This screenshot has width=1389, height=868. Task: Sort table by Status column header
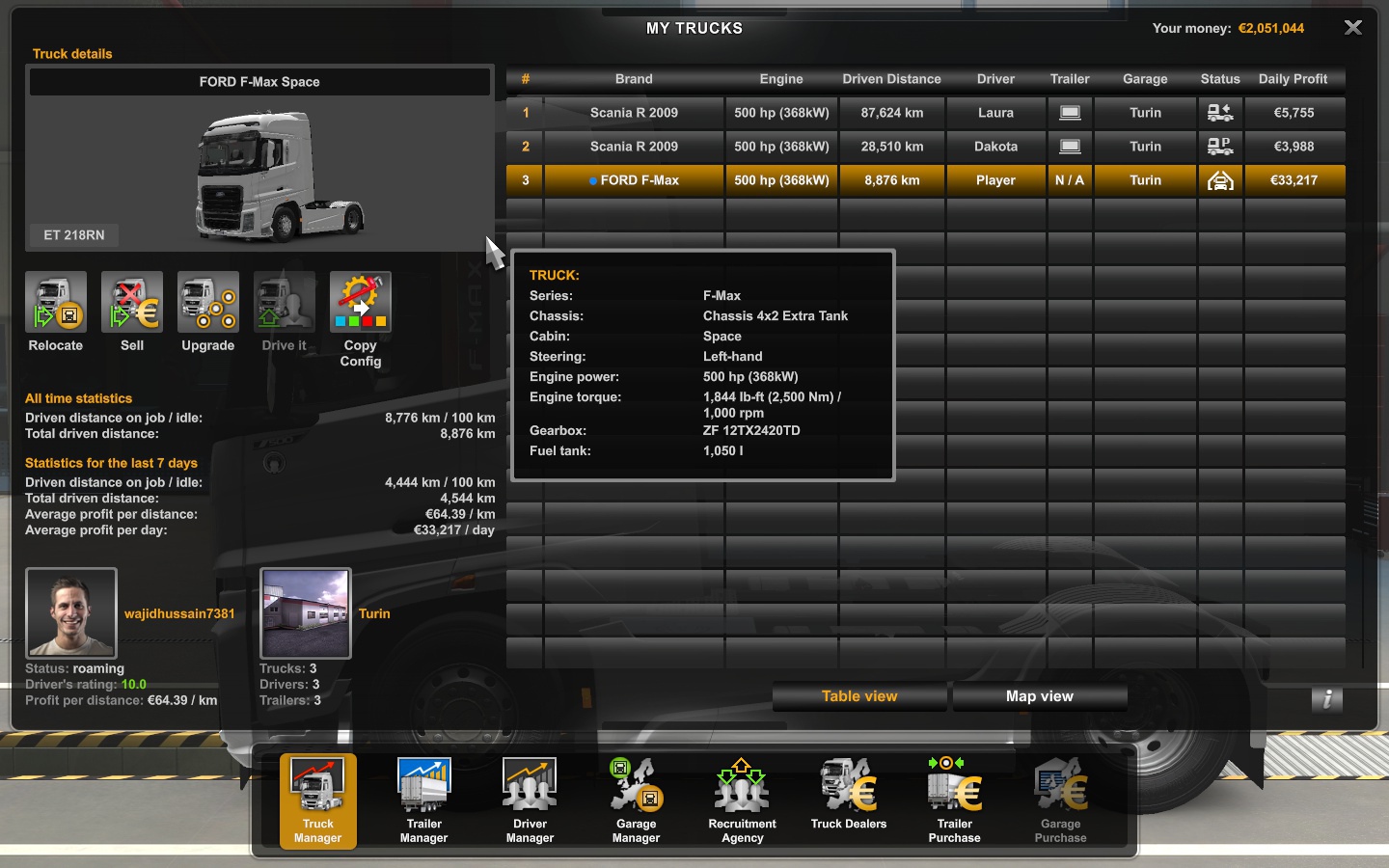point(1220,79)
